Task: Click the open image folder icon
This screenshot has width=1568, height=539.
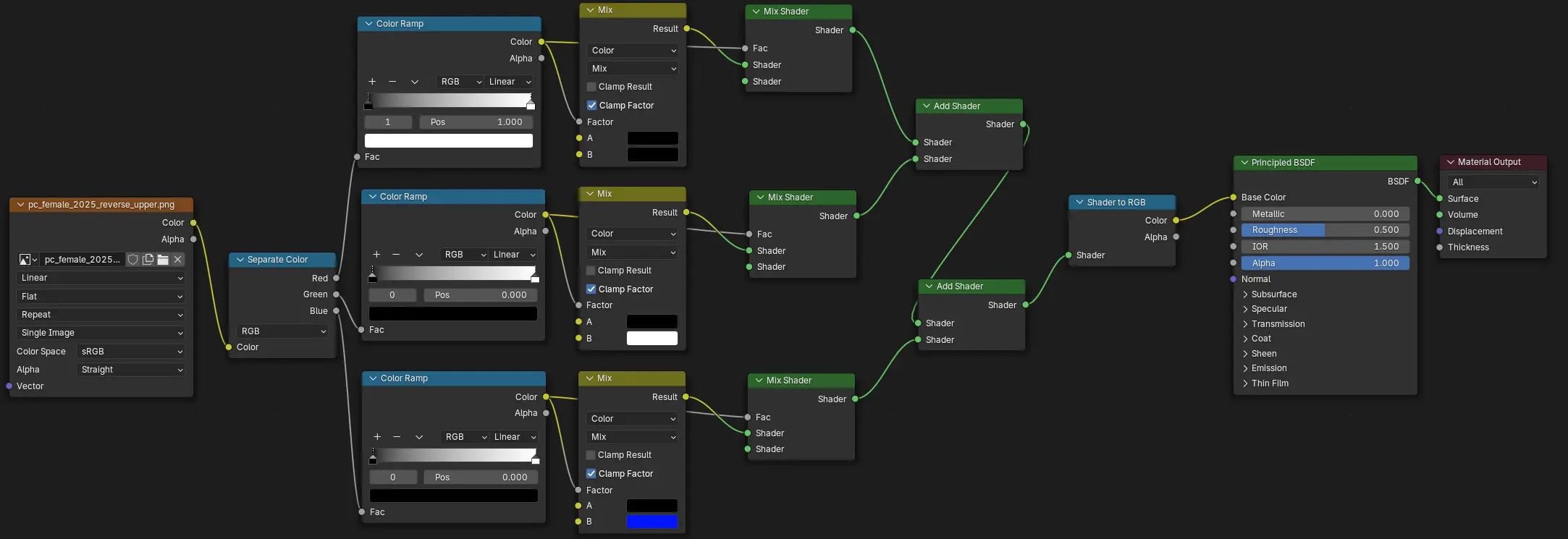Action: (163, 259)
